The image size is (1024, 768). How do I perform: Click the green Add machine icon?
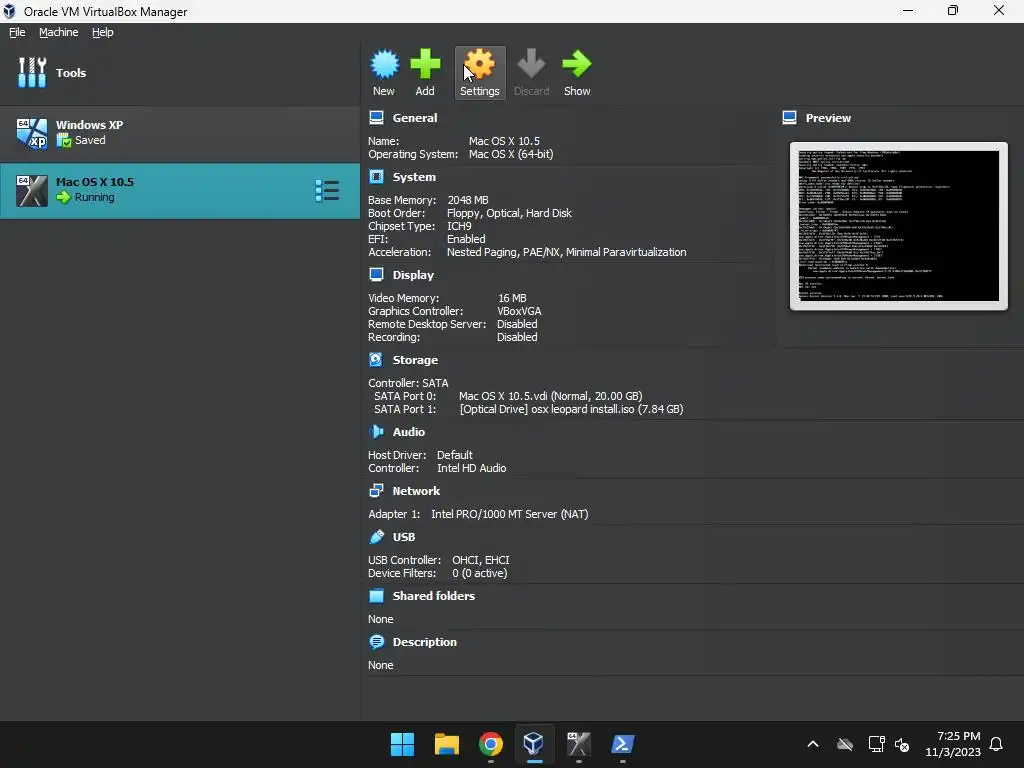[425, 64]
